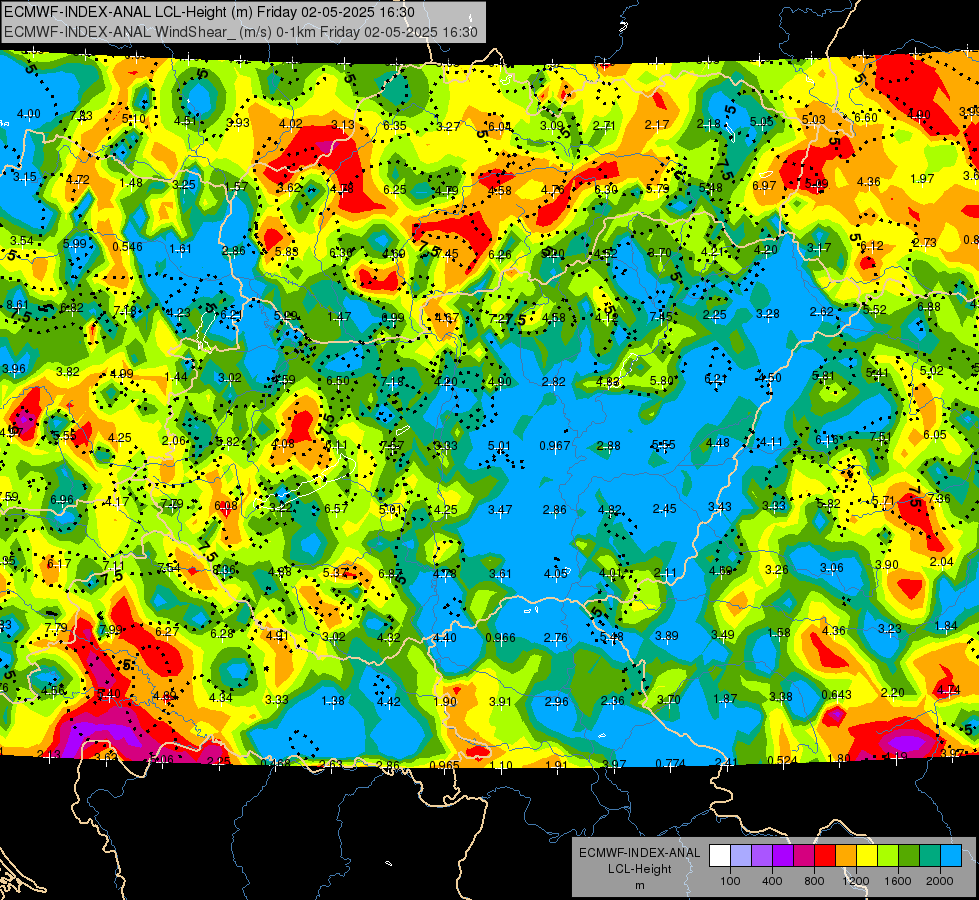This screenshot has width=979, height=900.
Task: Click the wind shear value 2.73
Action: click(925, 243)
